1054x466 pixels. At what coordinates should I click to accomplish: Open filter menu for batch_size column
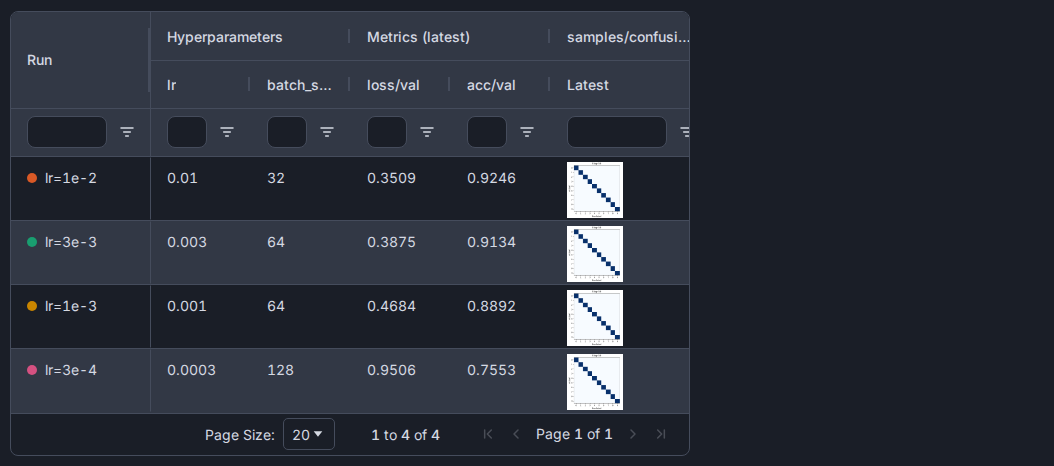[327, 132]
